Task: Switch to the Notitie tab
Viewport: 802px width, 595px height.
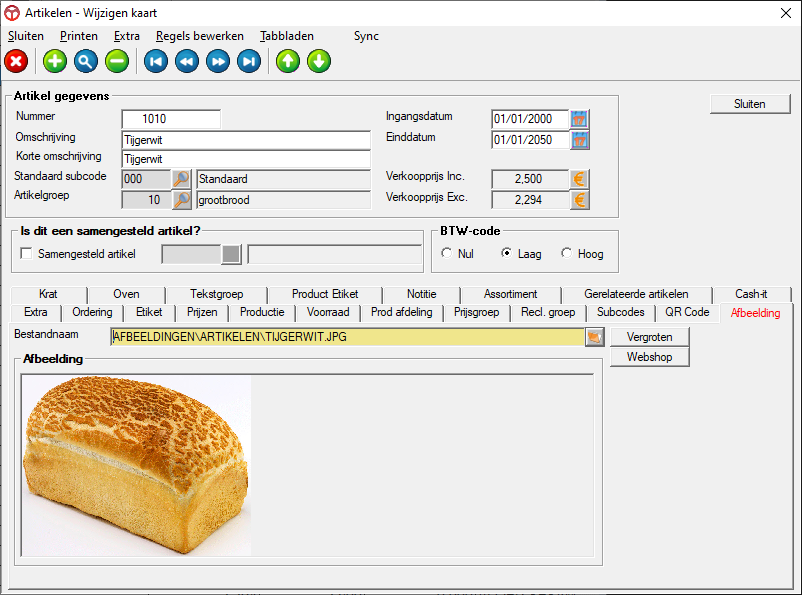Action: pyautogui.click(x=421, y=294)
